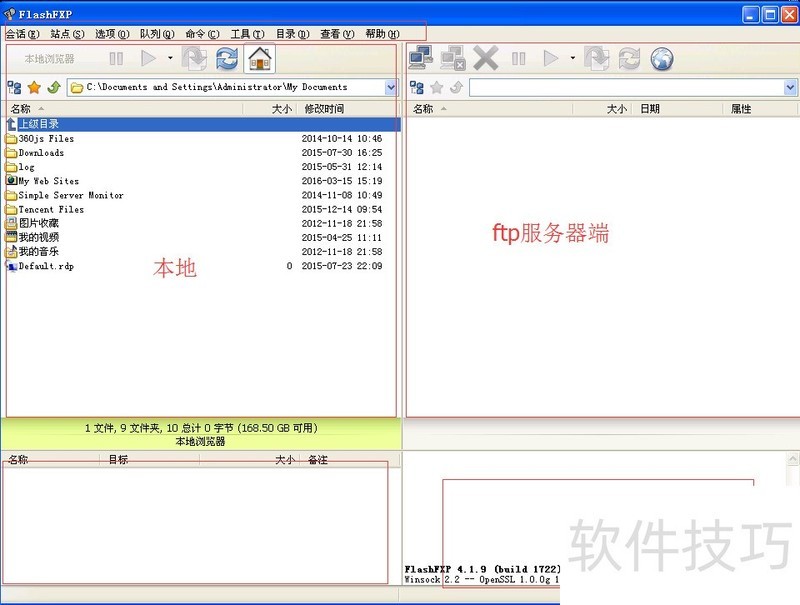The height and width of the screenshot is (605, 800).
Task: Abort the transfer with the X icon
Action: pos(485,58)
